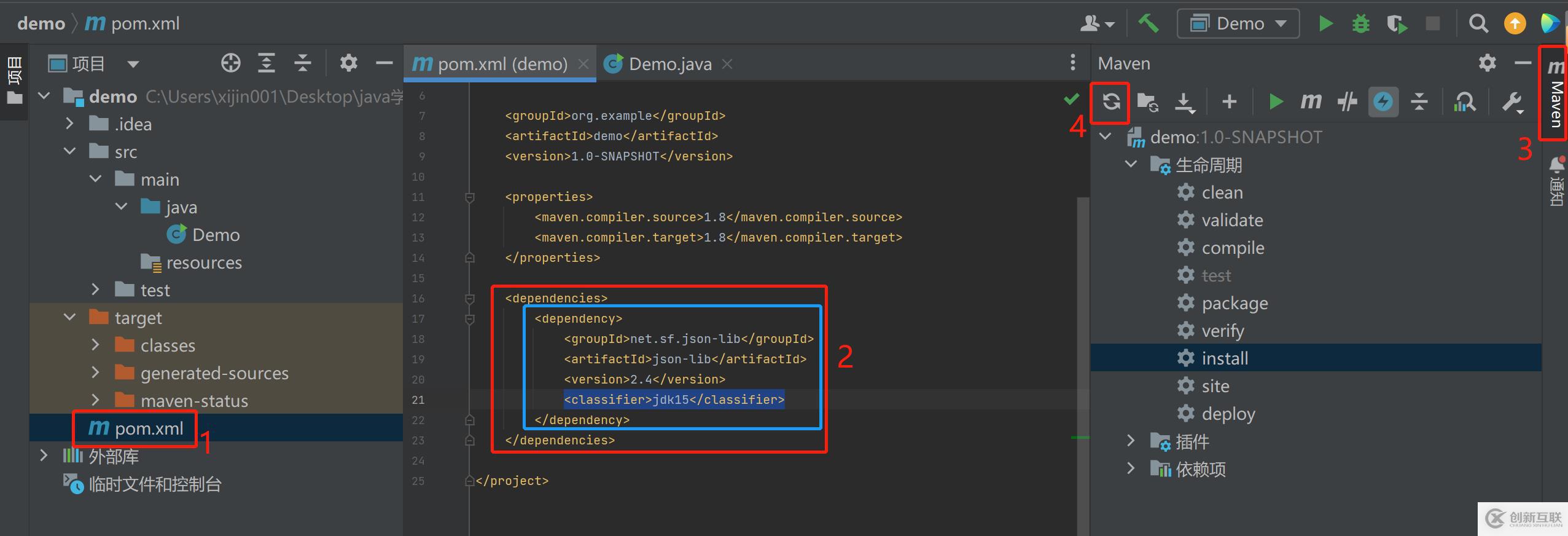Execute Maven Goal m icon
Viewport: 1568px width, 536px height.
[x=1311, y=101]
